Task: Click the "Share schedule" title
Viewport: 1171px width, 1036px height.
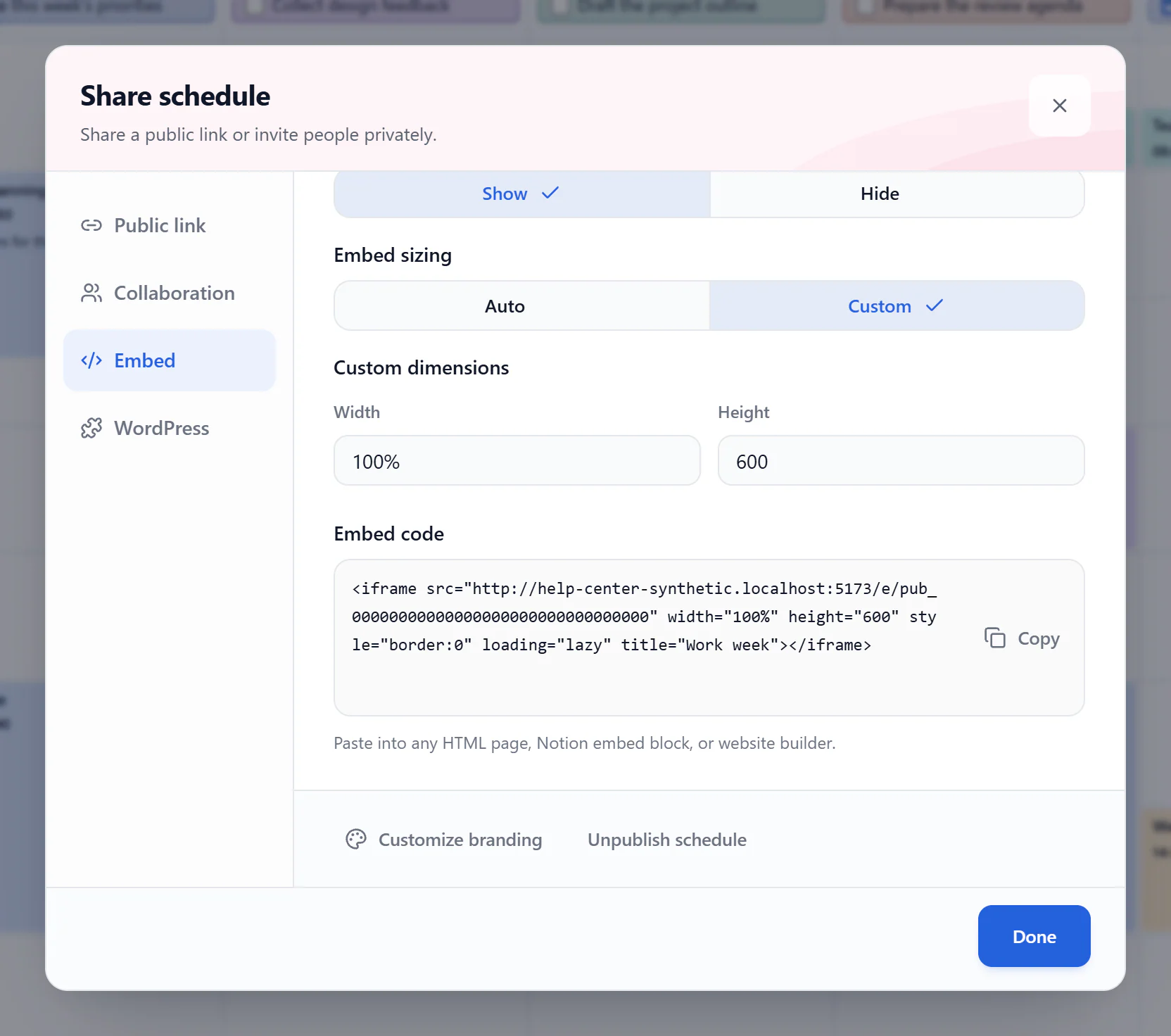Action: coord(175,96)
